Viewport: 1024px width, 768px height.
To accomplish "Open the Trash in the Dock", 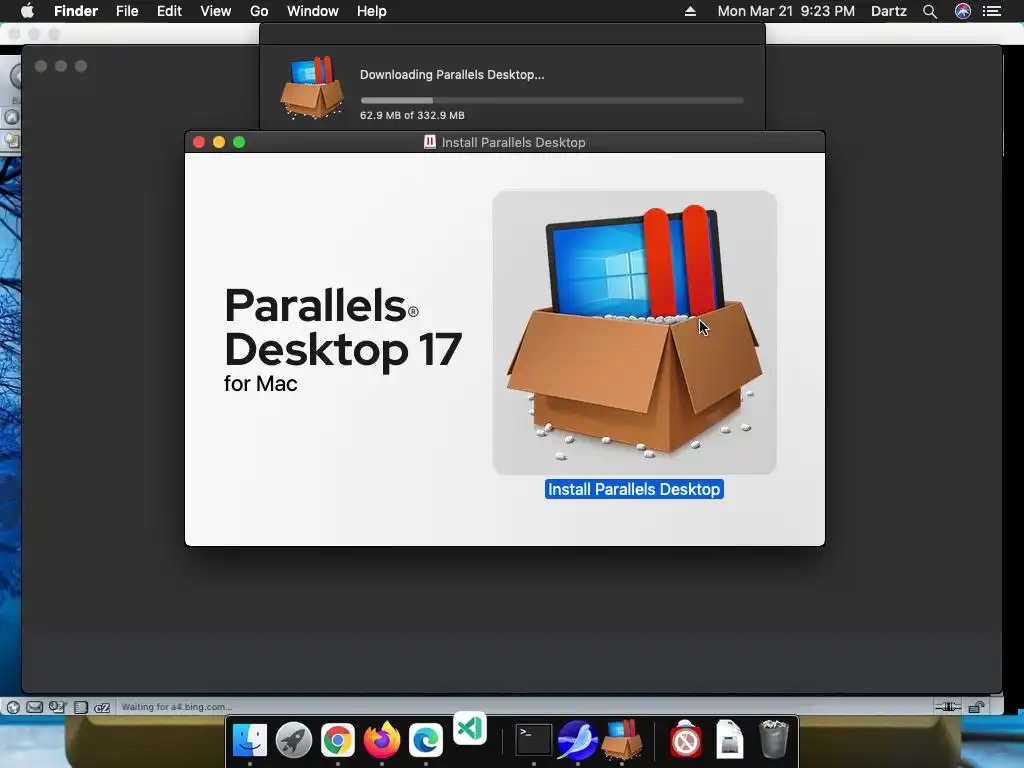I will click(774, 740).
